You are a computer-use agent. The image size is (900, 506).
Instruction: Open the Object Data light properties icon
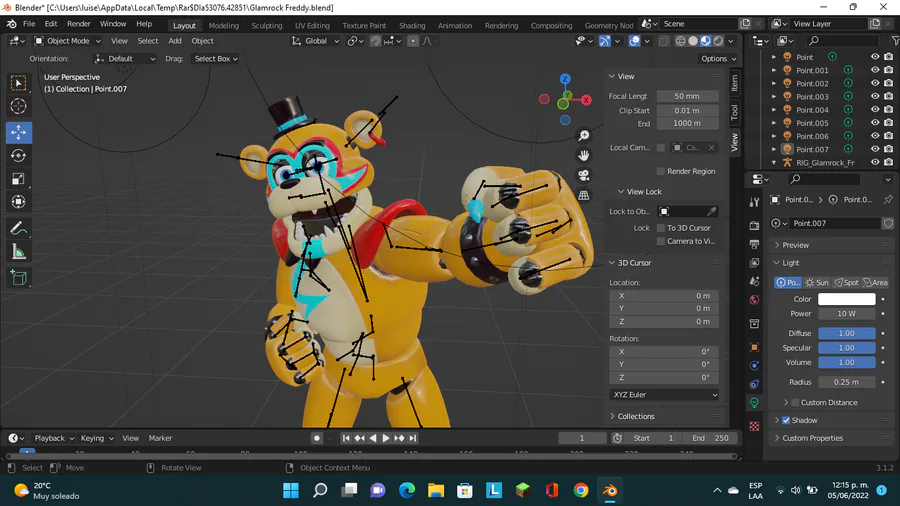[754, 403]
